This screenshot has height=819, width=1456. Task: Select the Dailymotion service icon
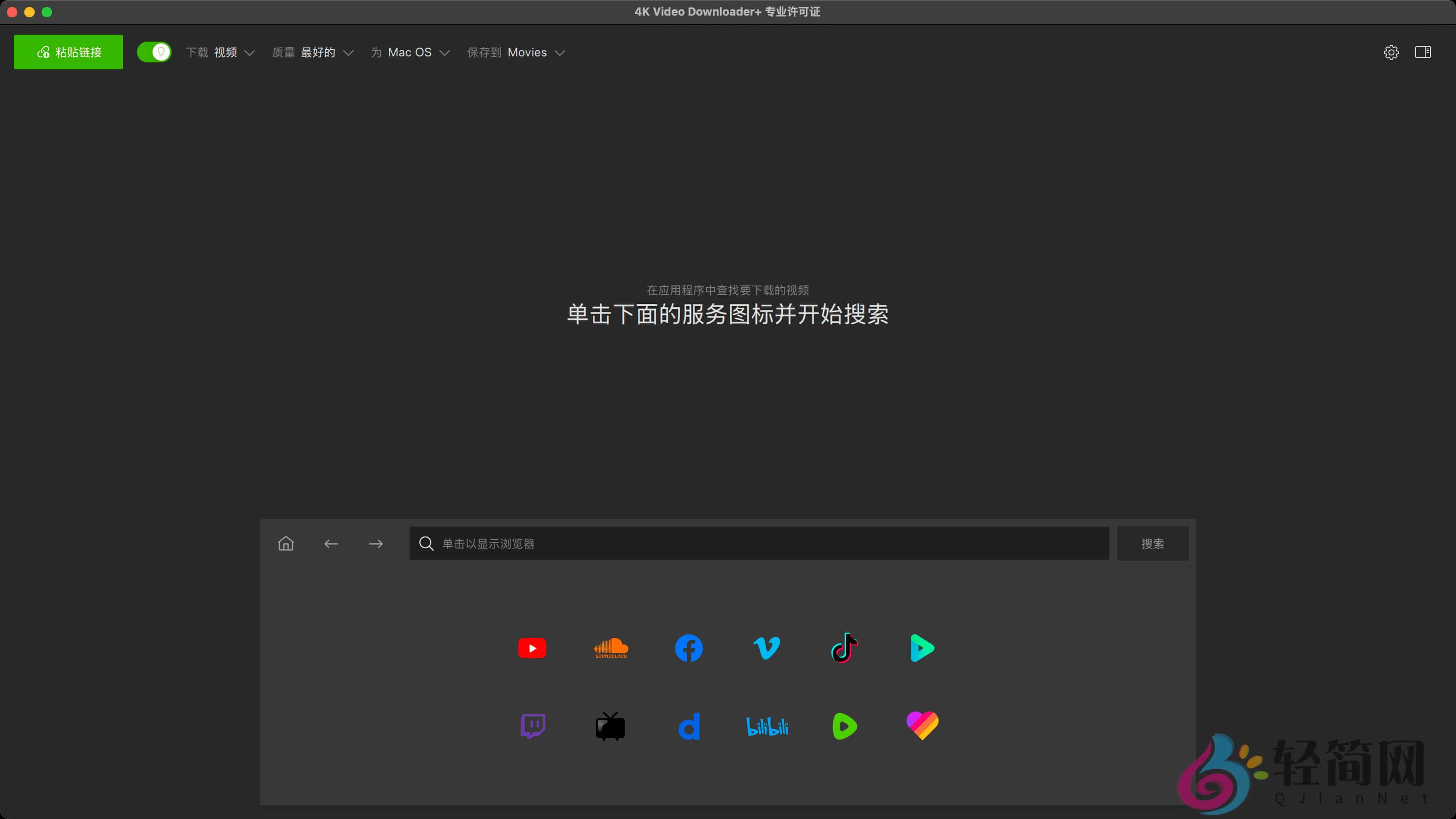689,726
